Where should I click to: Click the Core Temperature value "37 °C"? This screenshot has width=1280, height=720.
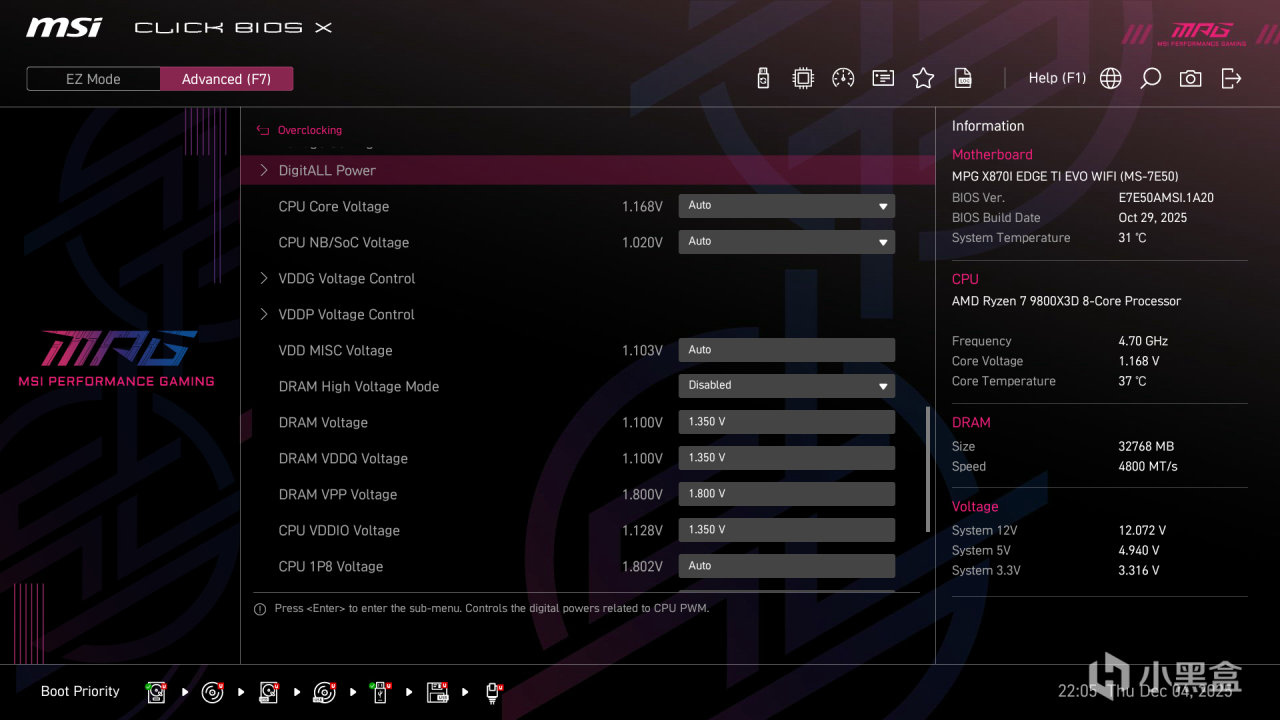coord(1132,381)
